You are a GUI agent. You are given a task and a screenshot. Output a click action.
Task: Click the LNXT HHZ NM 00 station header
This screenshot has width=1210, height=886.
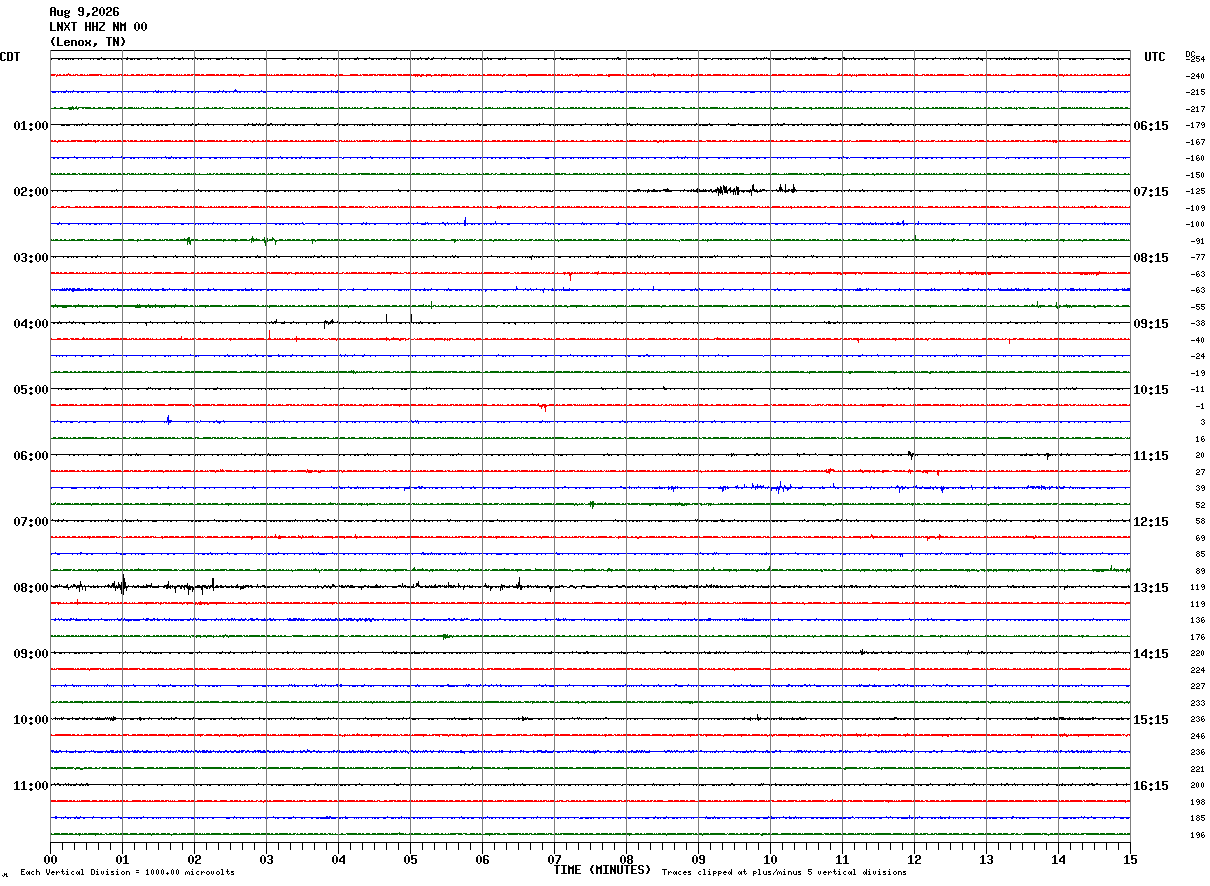pos(98,27)
